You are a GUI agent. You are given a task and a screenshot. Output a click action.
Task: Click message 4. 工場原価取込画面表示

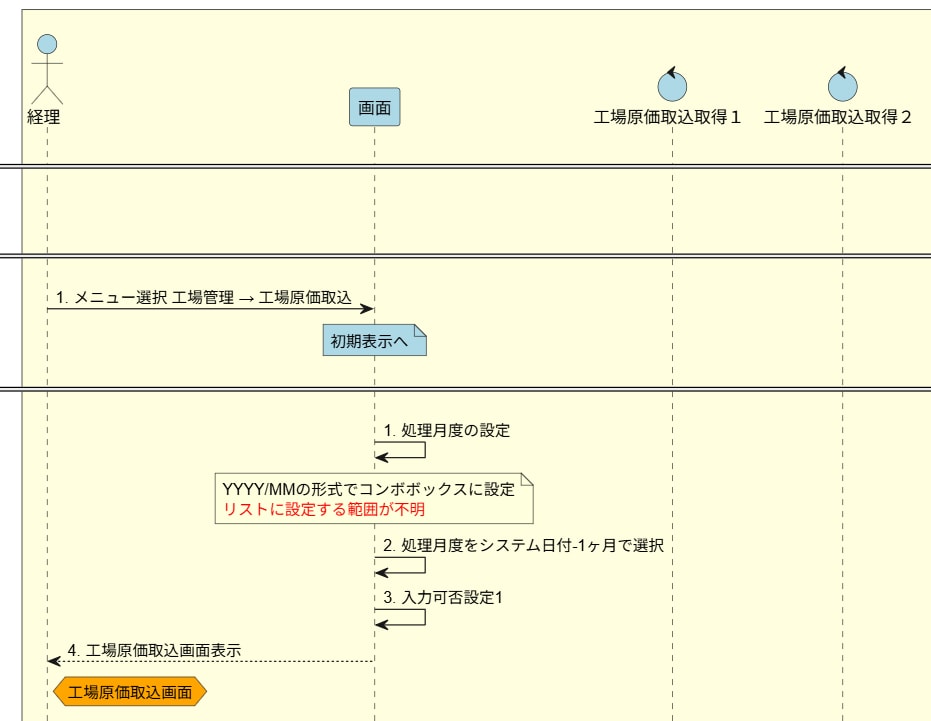(x=154, y=650)
